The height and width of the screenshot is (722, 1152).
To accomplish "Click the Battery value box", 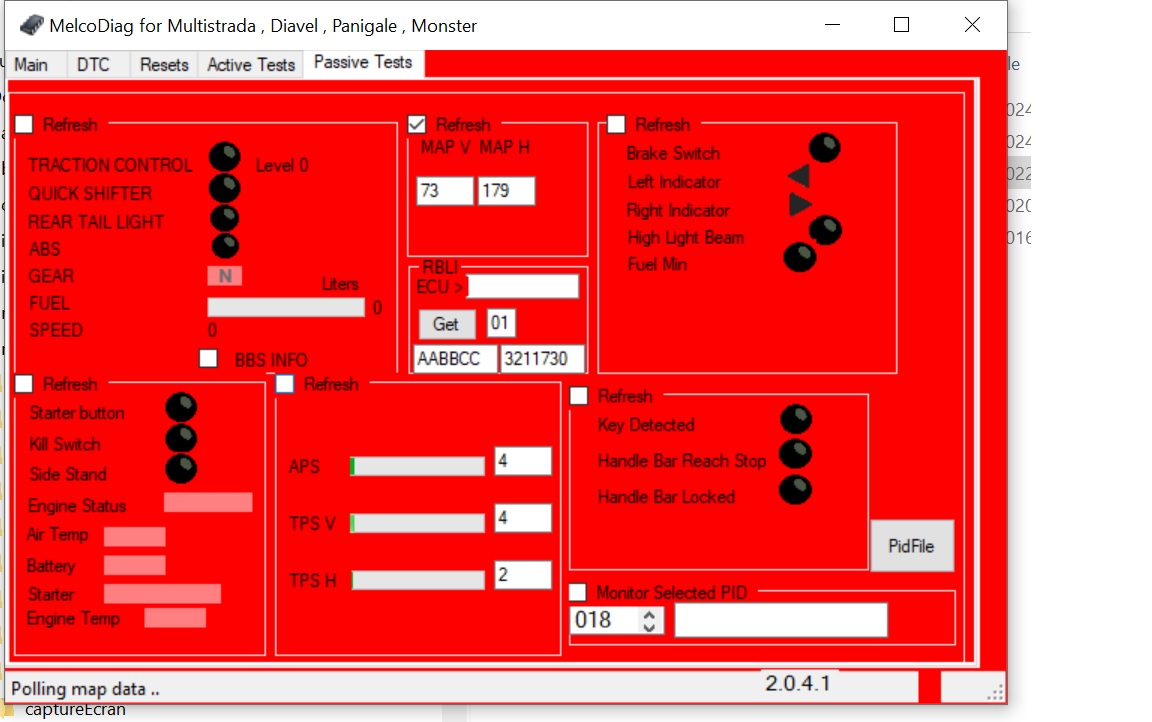I will click(134, 565).
